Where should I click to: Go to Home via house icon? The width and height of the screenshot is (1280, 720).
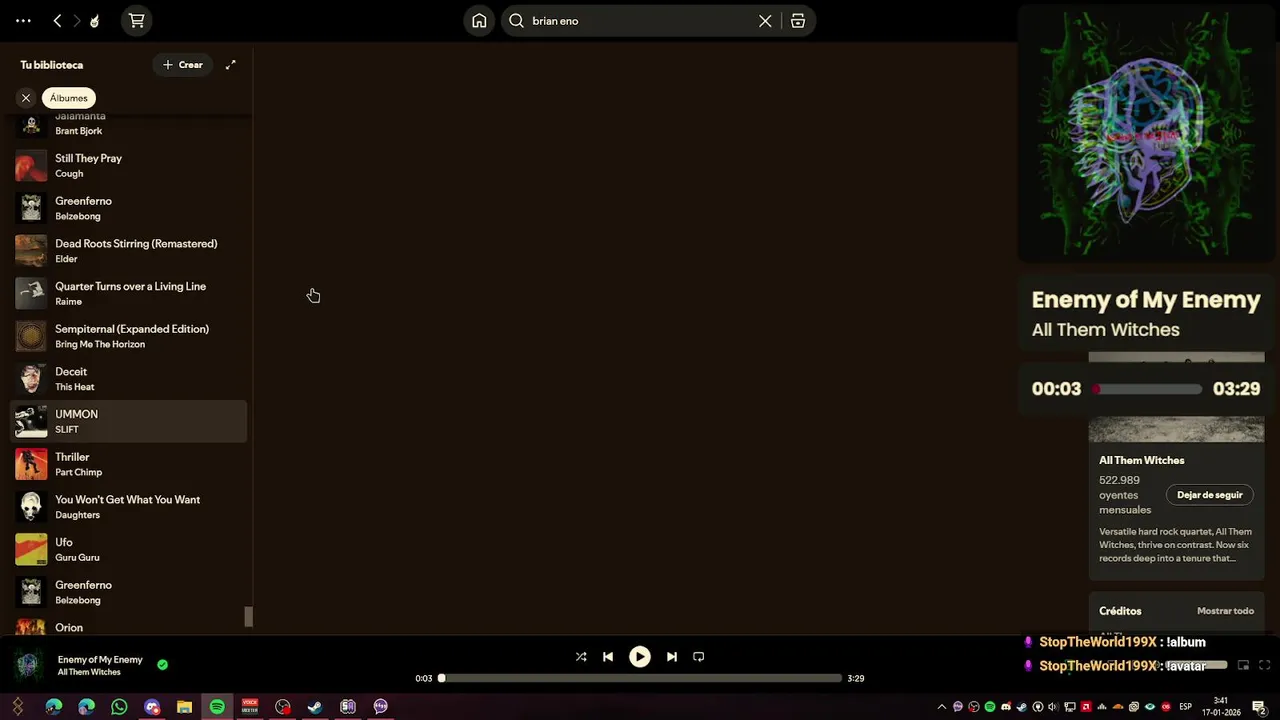coord(479,20)
